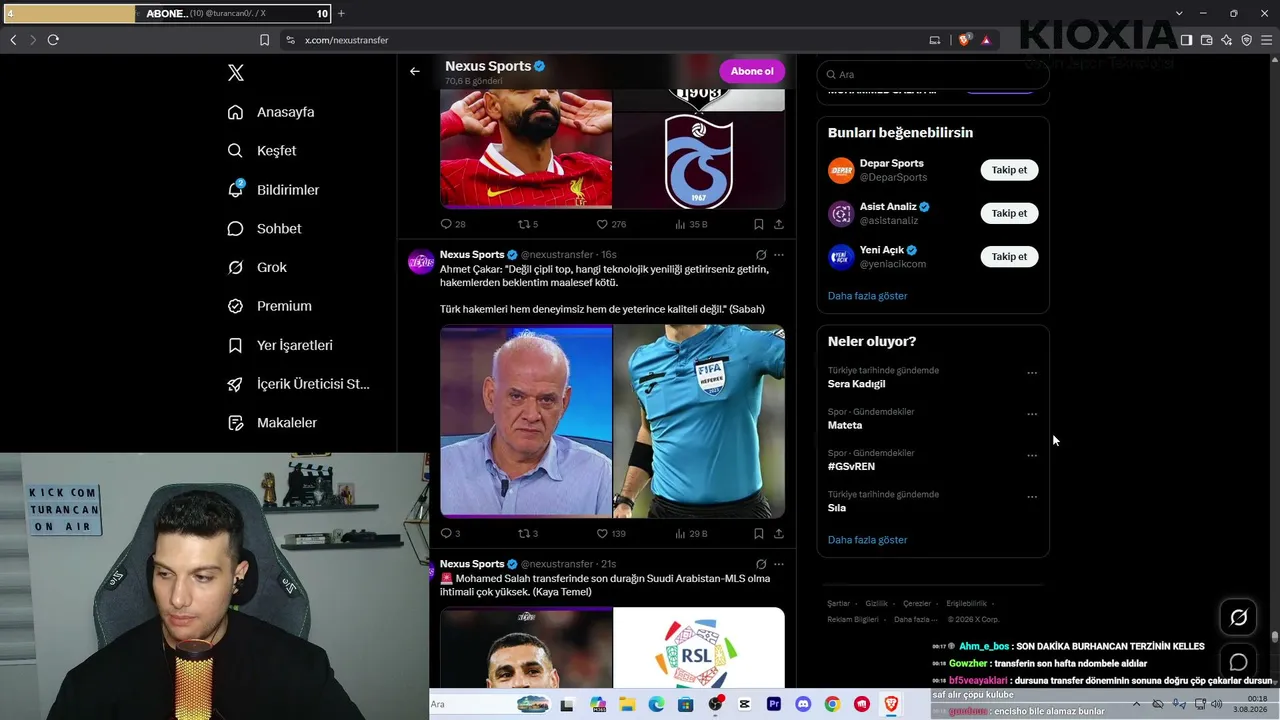Click Grok icon on Mohamed Salah post
1280x720 pixels.
click(x=761, y=564)
